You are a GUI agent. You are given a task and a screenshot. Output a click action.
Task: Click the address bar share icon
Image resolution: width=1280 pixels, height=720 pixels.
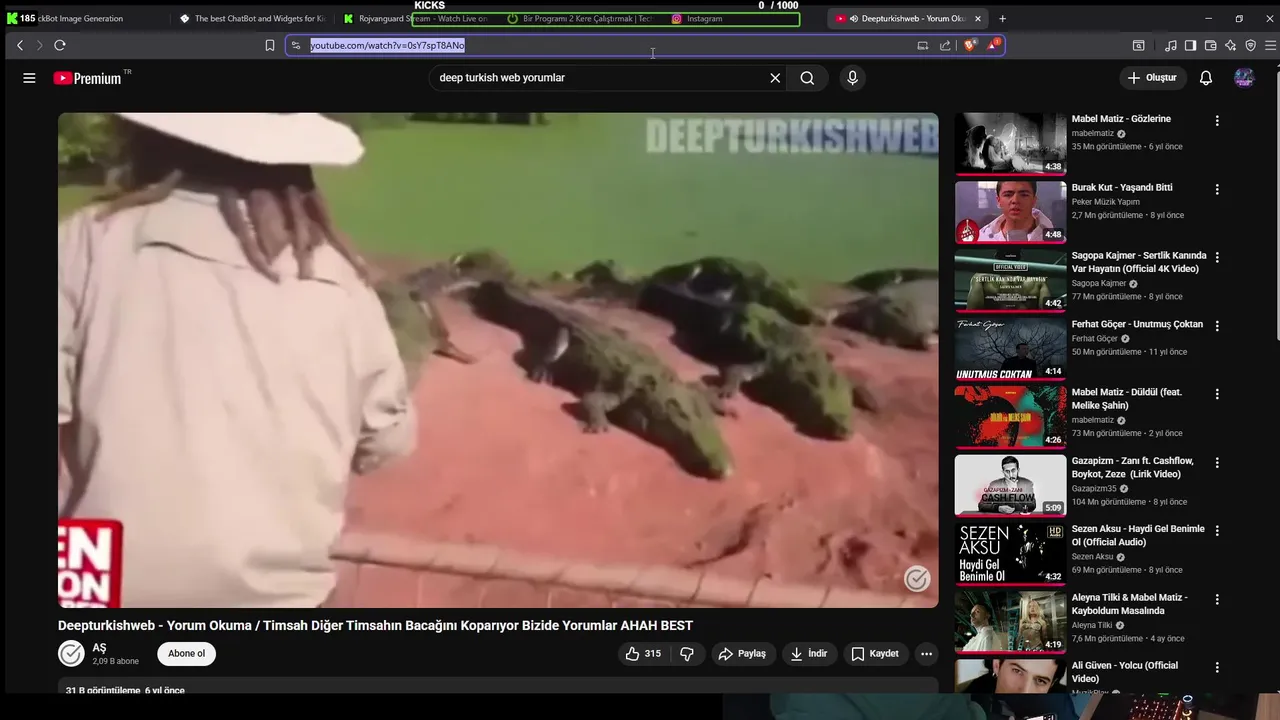945,45
